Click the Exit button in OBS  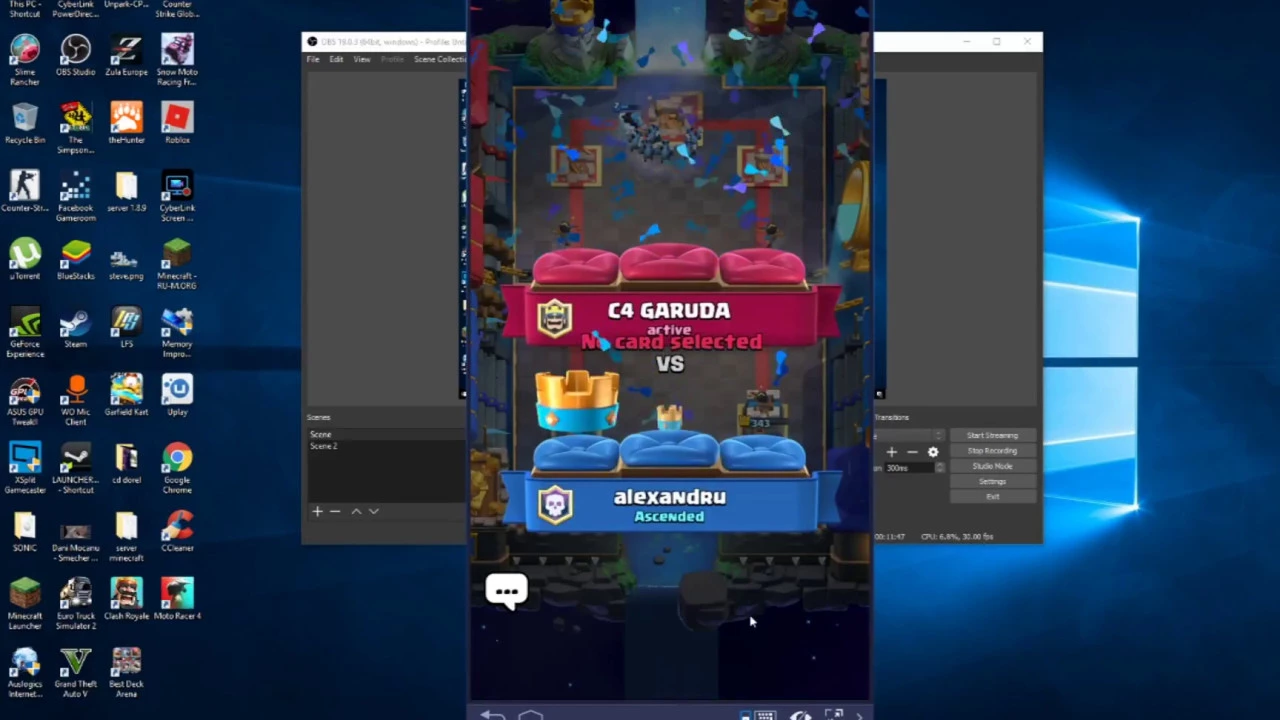pyautogui.click(x=992, y=496)
